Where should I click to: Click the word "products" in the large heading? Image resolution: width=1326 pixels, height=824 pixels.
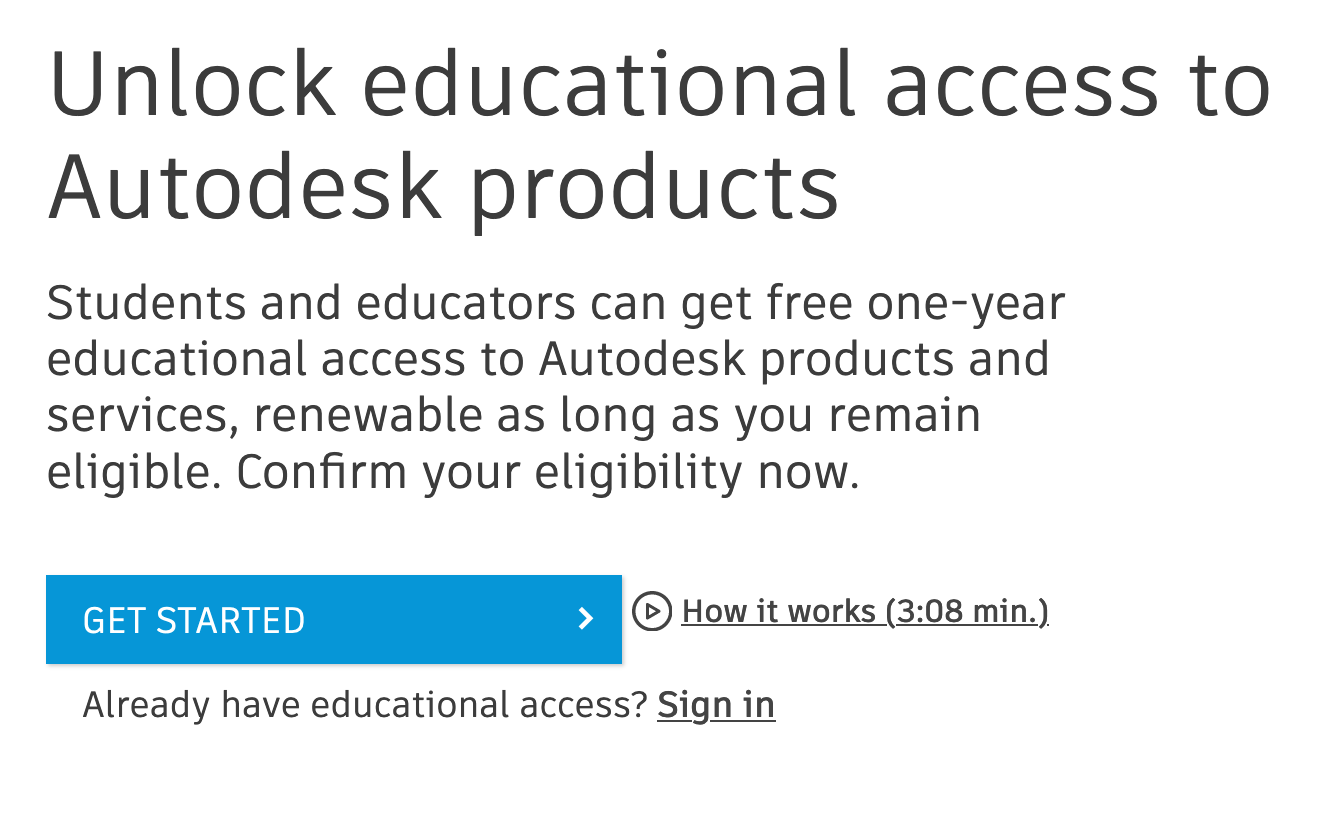pyautogui.click(x=654, y=187)
